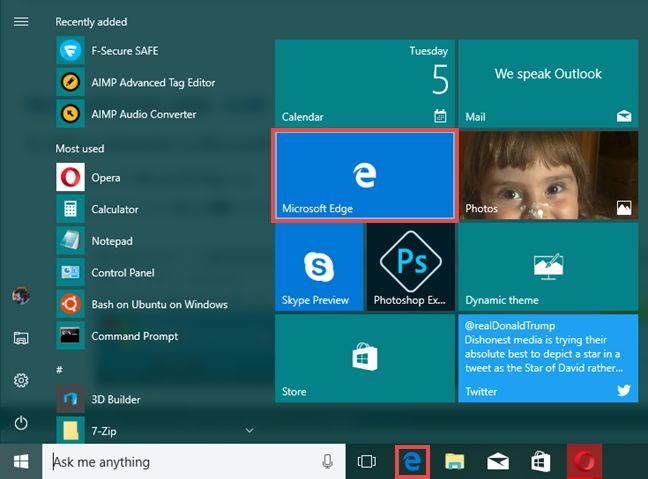Open the Mail tile
Screen dimensions: 648x479
click(548, 83)
